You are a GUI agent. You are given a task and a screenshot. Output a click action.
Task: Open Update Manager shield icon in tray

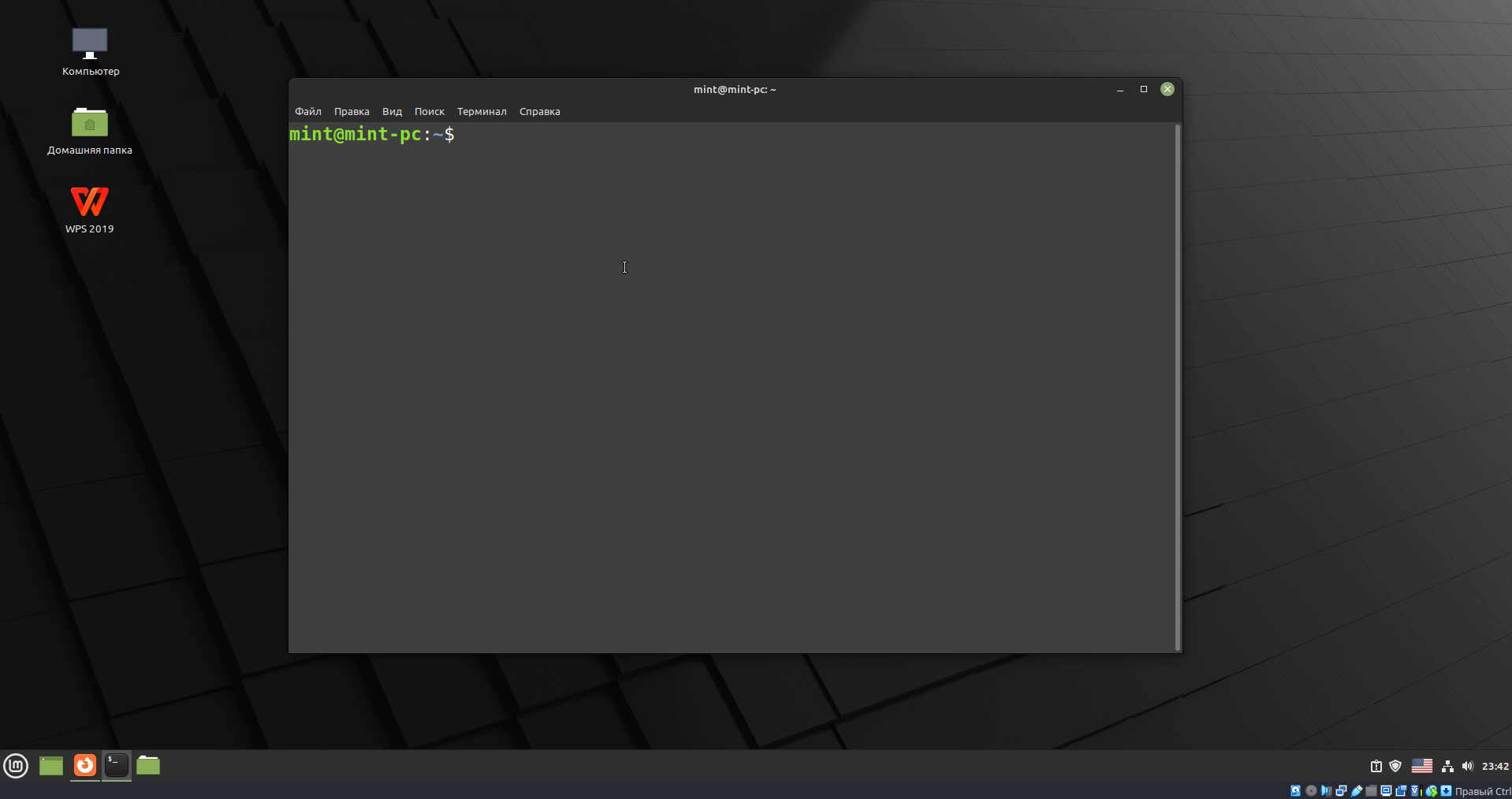1395,765
